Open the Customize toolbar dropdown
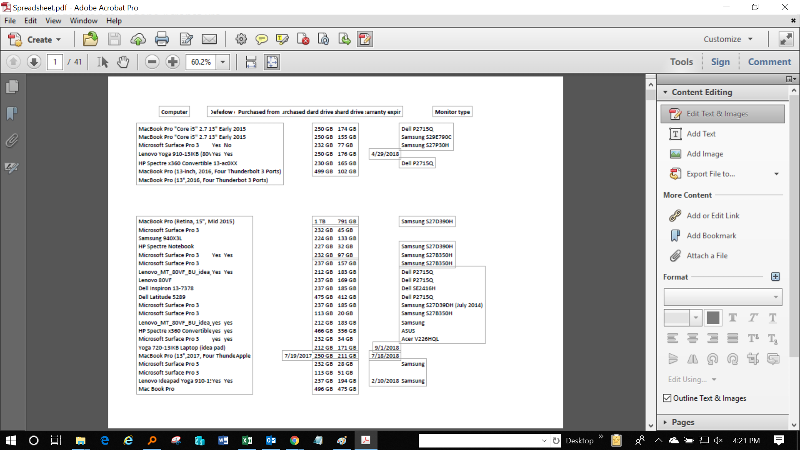The image size is (800, 450). pyautogui.click(x=728, y=39)
